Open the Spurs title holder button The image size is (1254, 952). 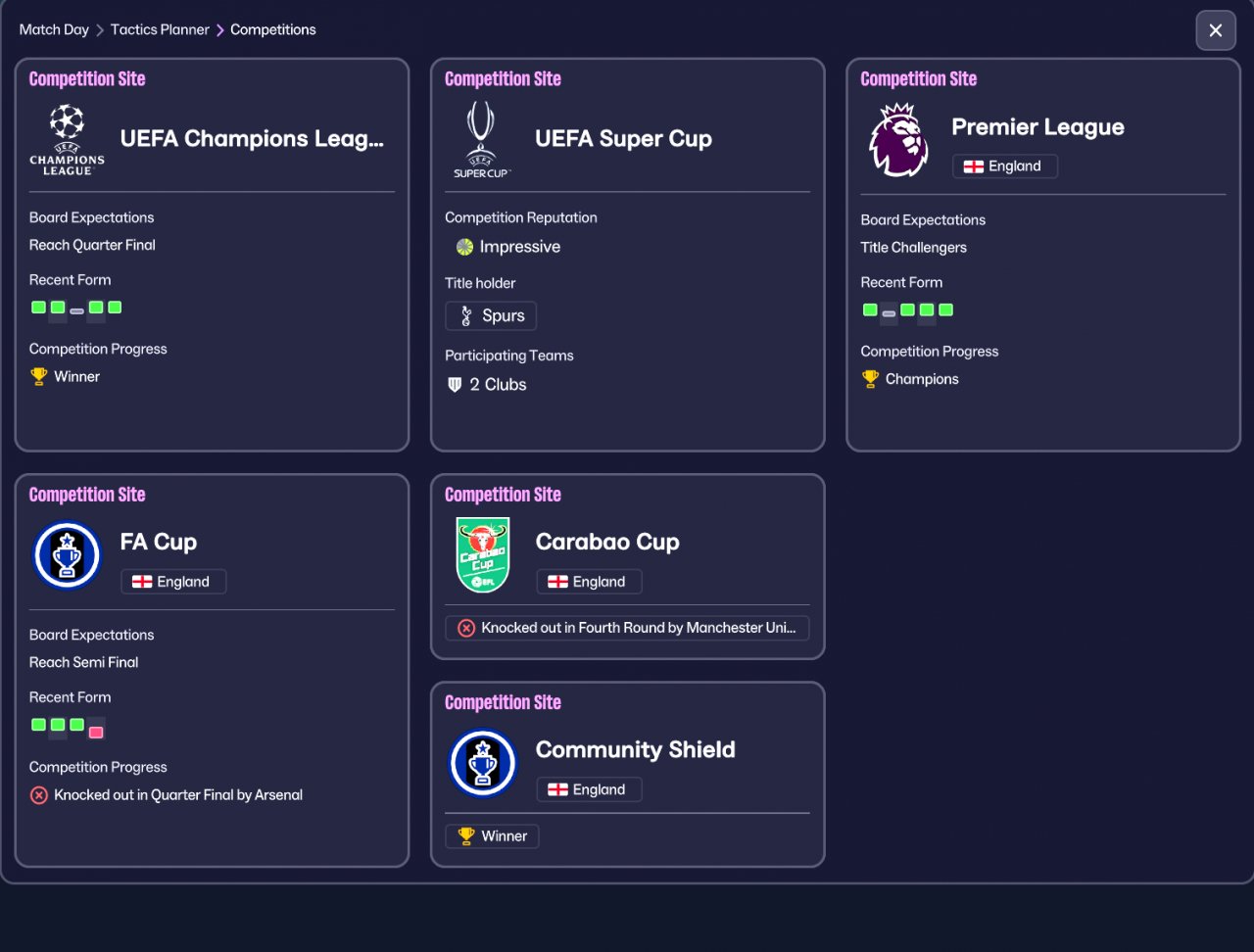(491, 315)
